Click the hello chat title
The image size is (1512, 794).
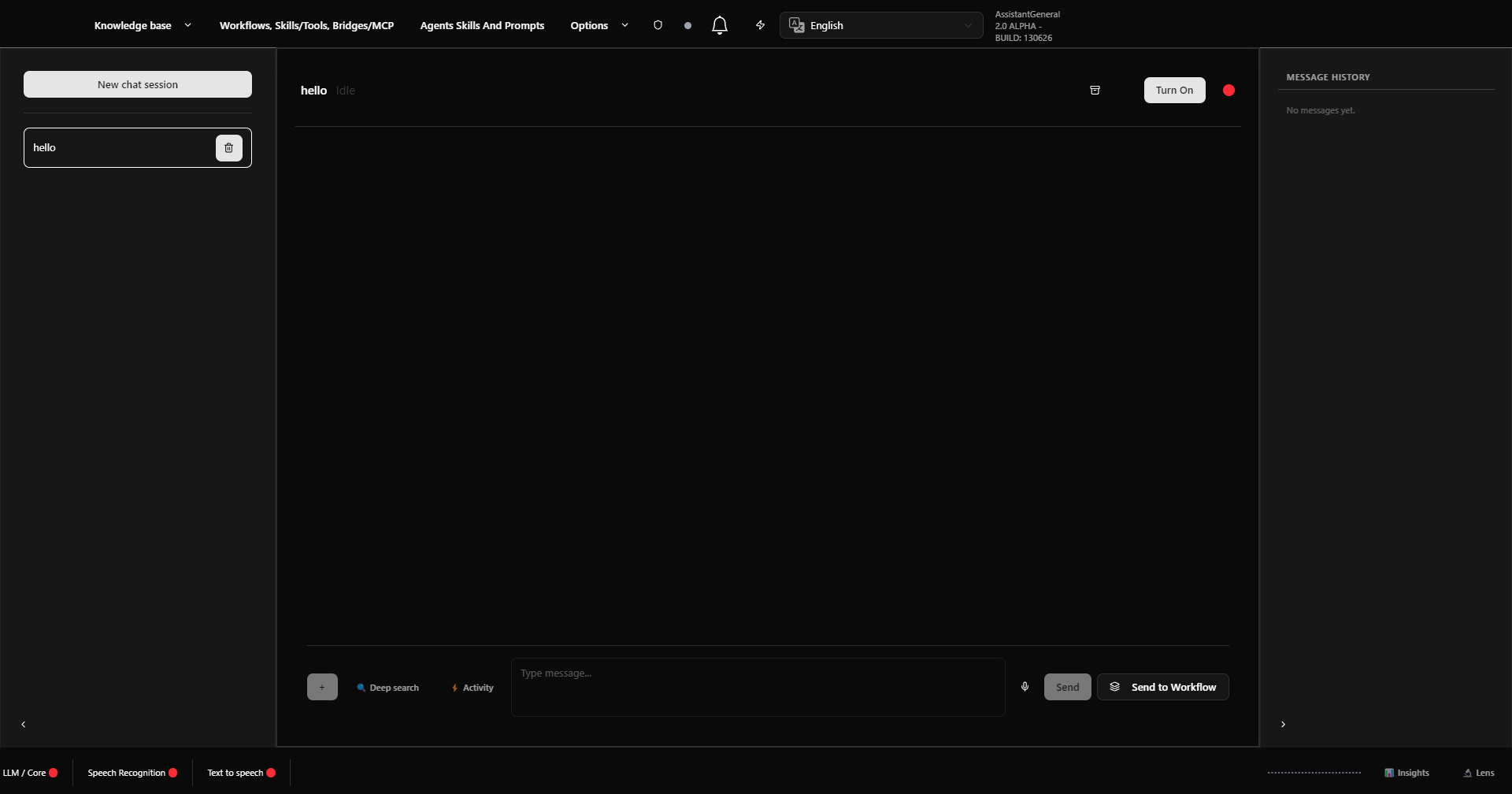click(313, 91)
